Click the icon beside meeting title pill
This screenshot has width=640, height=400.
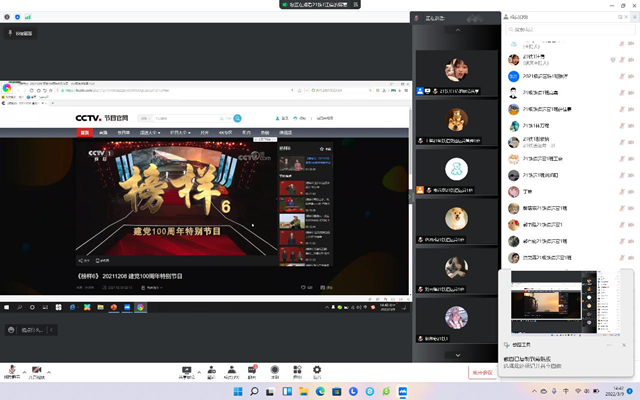tap(356, 4)
